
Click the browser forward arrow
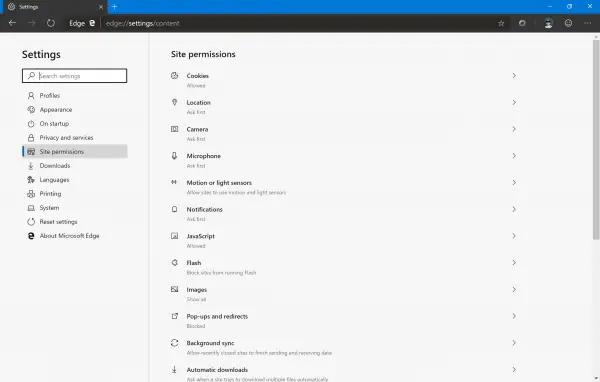pos(31,23)
